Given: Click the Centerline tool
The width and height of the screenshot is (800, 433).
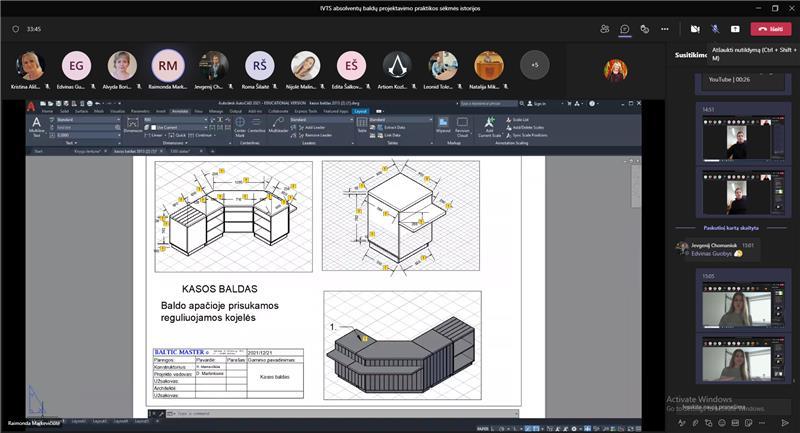Looking at the screenshot, I should pos(256,125).
